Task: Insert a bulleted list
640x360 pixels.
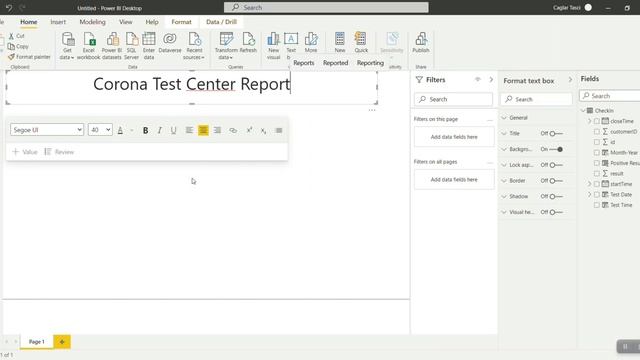Action: click(x=279, y=130)
